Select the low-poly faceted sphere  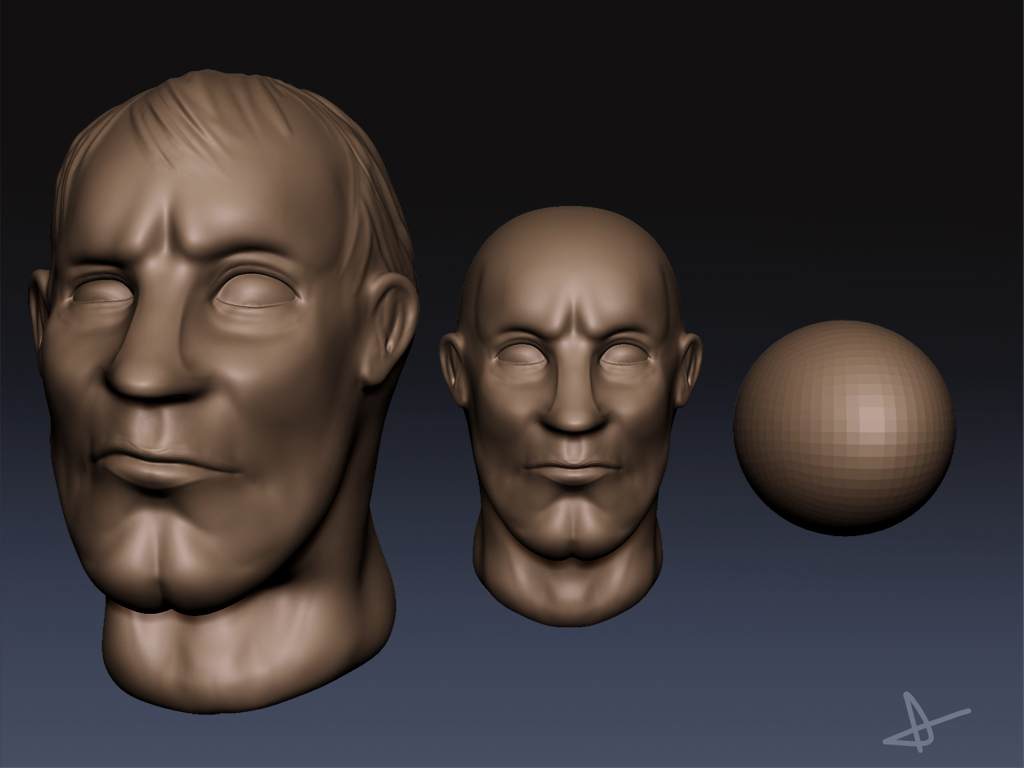(x=844, y=428)
